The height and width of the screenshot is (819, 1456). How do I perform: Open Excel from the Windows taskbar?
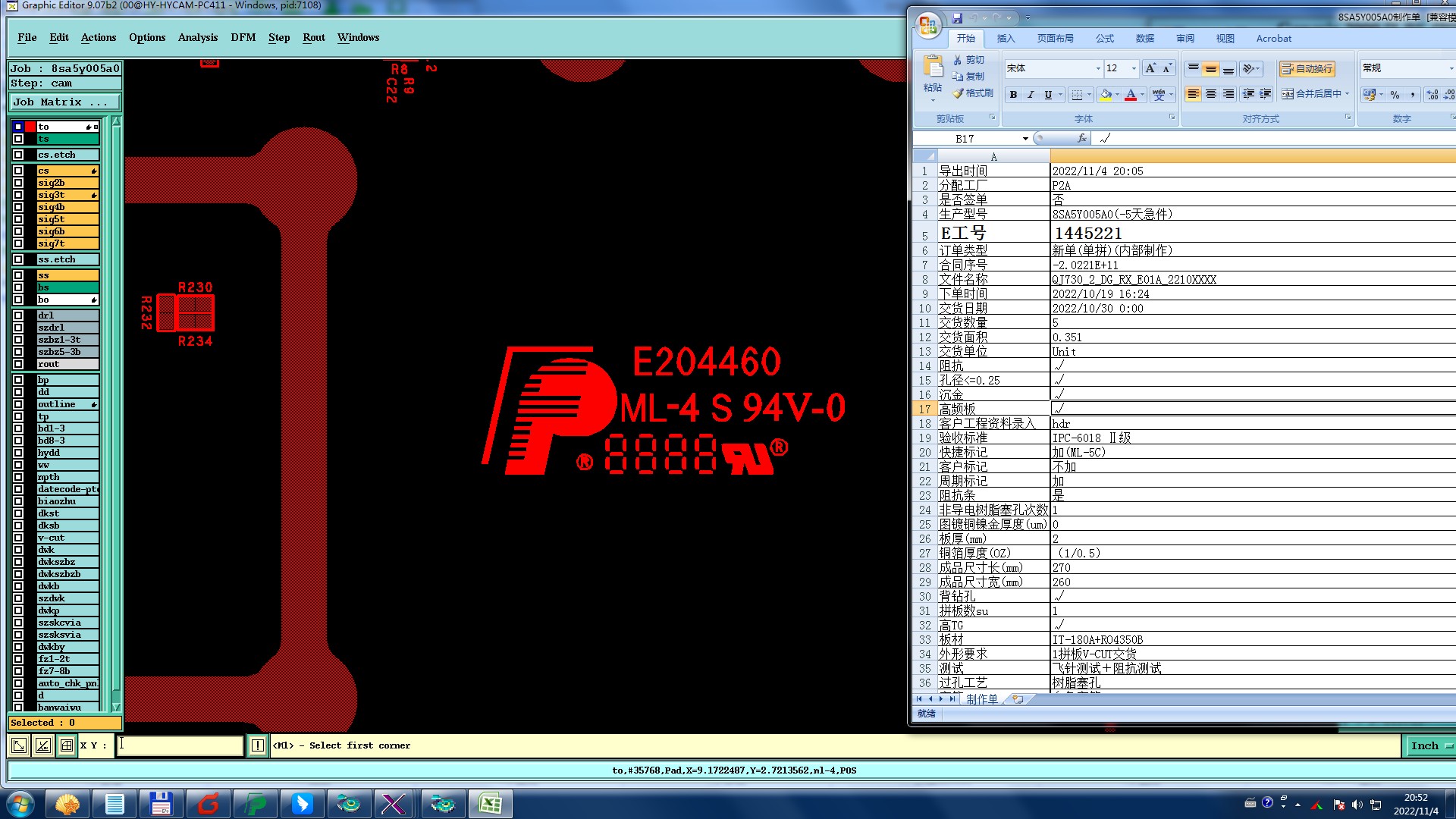(490, 804)
